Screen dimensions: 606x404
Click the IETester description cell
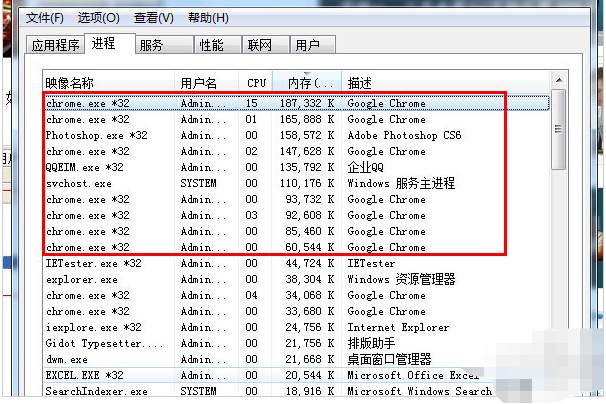pyautogui.click(x=371, y=263)
